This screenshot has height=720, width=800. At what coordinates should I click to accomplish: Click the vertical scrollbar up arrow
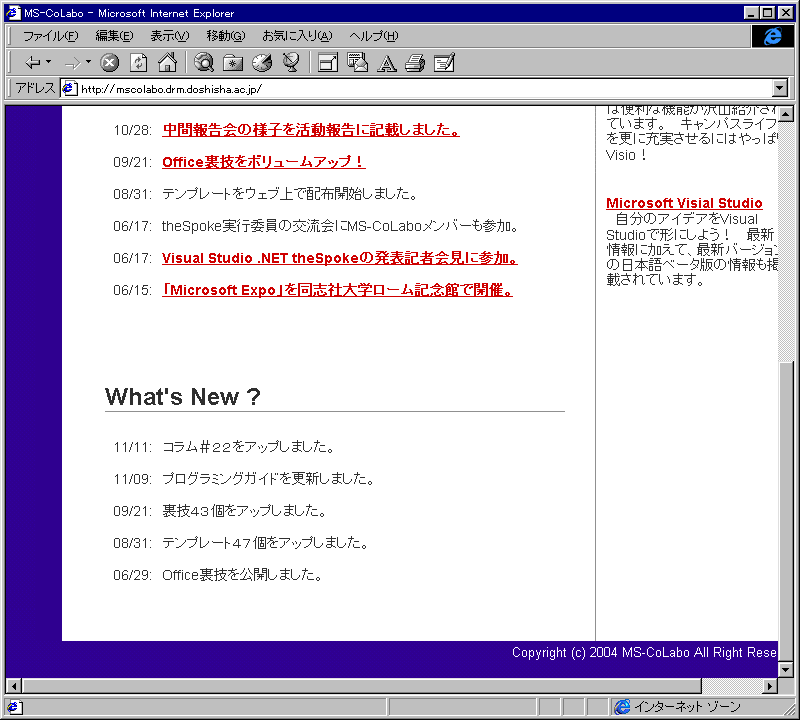tap(786, 114)
